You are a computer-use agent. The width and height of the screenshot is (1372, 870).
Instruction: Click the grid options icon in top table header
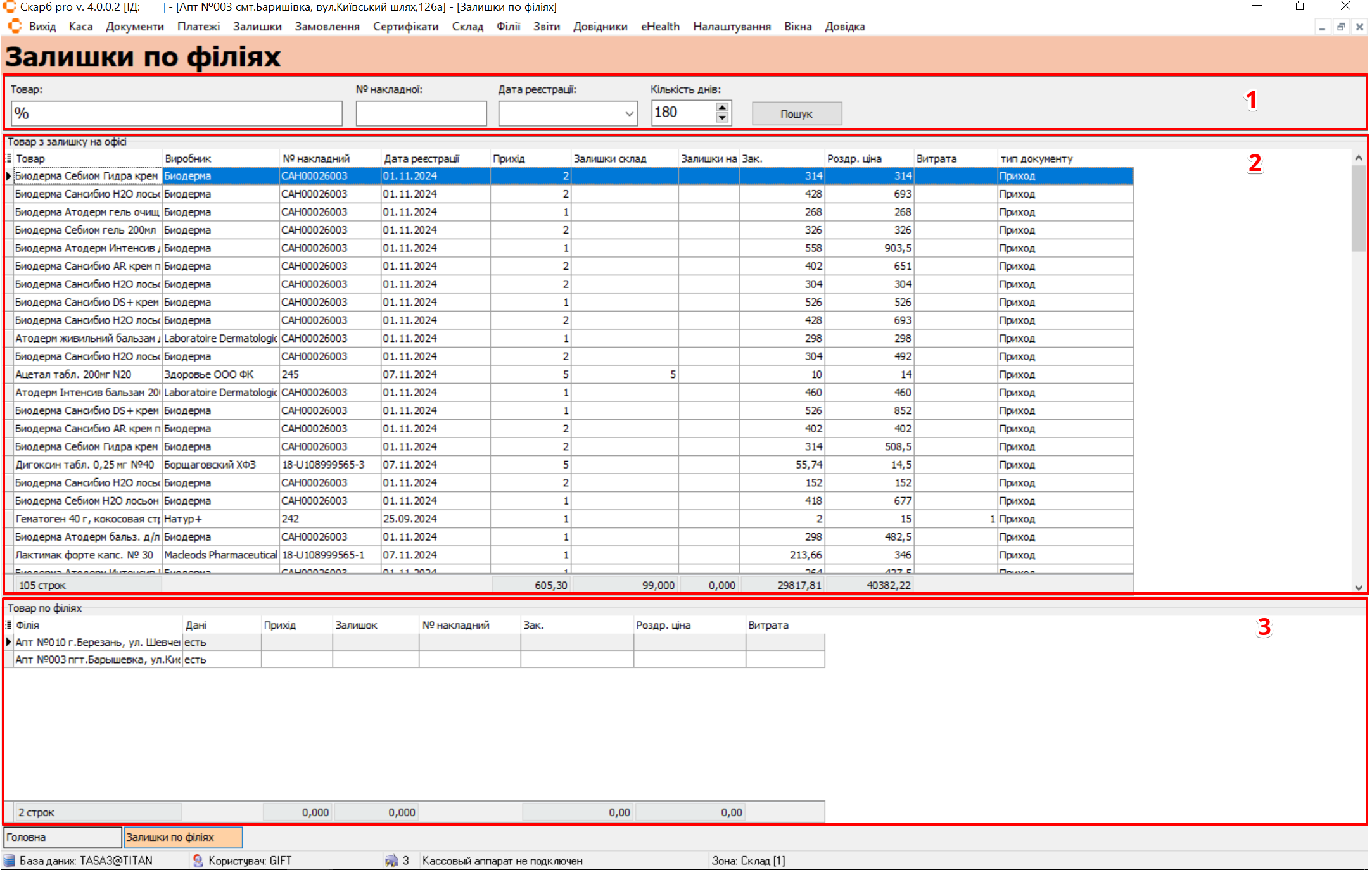(9, 158)
